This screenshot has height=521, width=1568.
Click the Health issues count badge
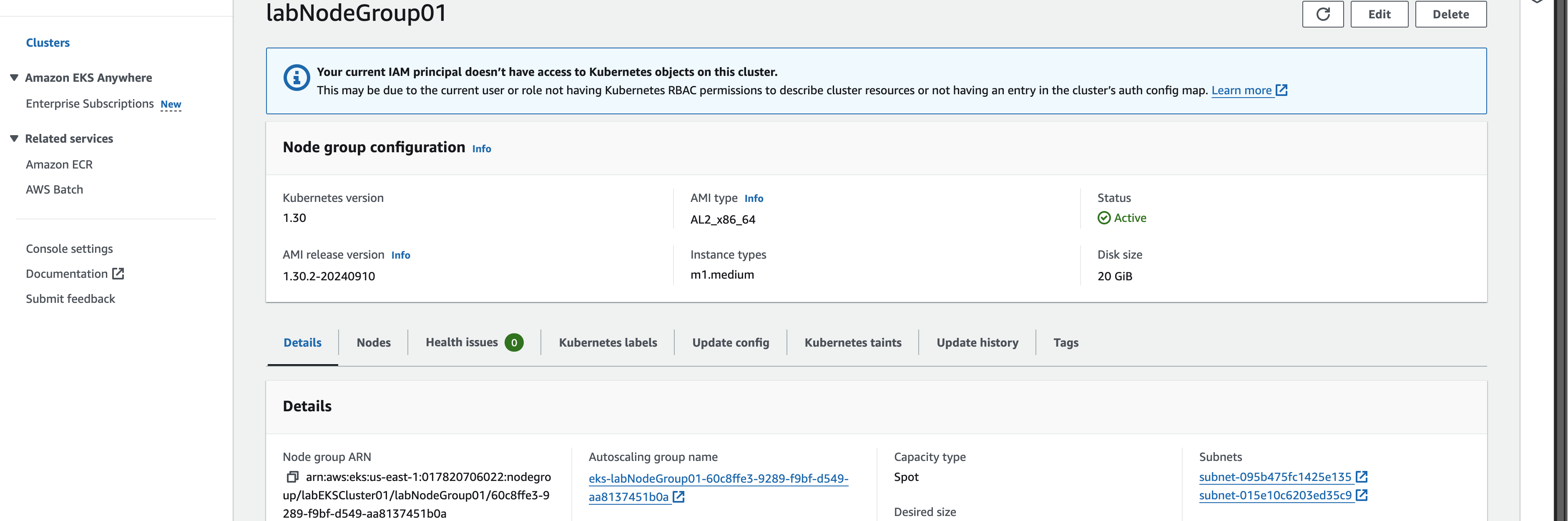coord(514,342)
